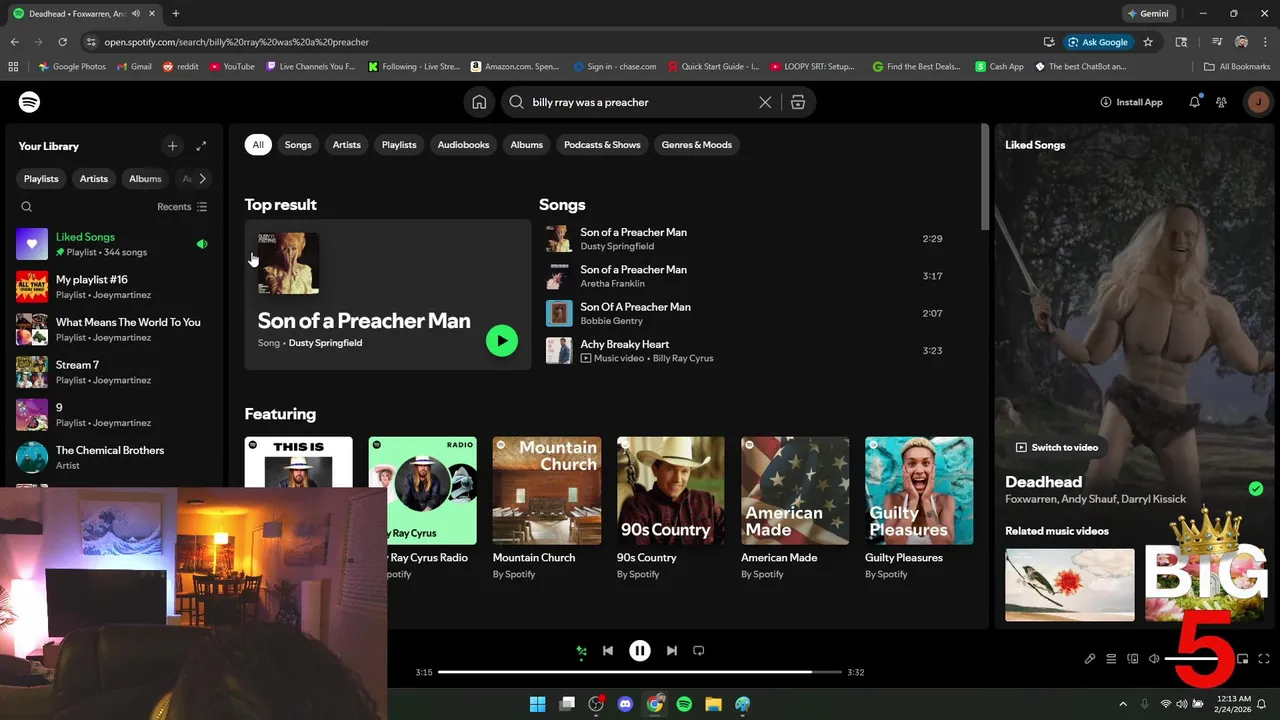Select Podcasts & Shows filter
Image resolution: width=1280 pixels, height=720 pixels.
(602, 145)
